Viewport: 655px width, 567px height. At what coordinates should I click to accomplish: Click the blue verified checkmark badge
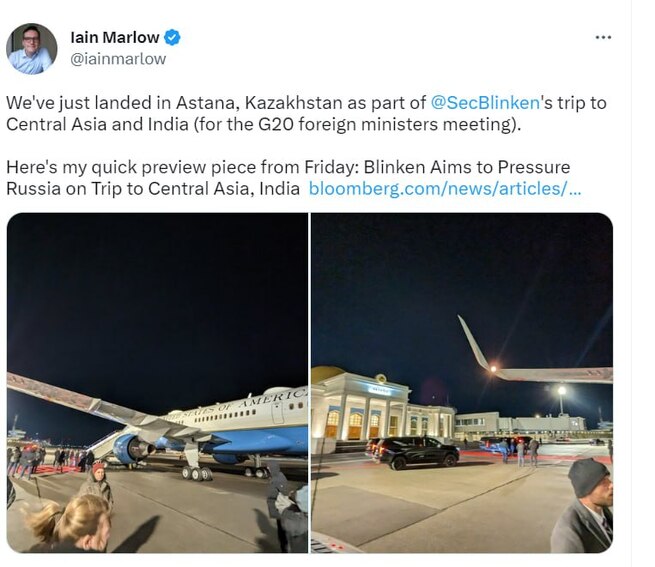[x=172, y=38]
